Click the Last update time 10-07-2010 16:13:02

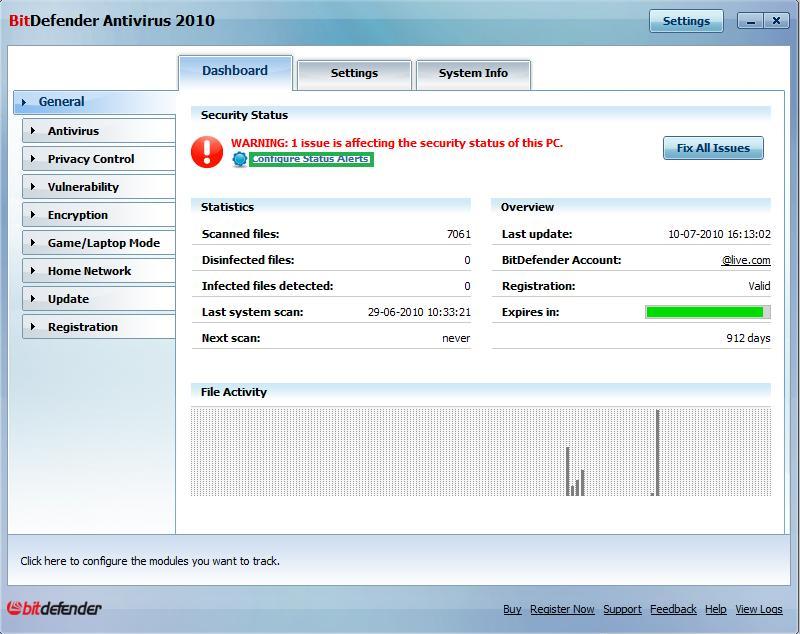coord(719,234)
